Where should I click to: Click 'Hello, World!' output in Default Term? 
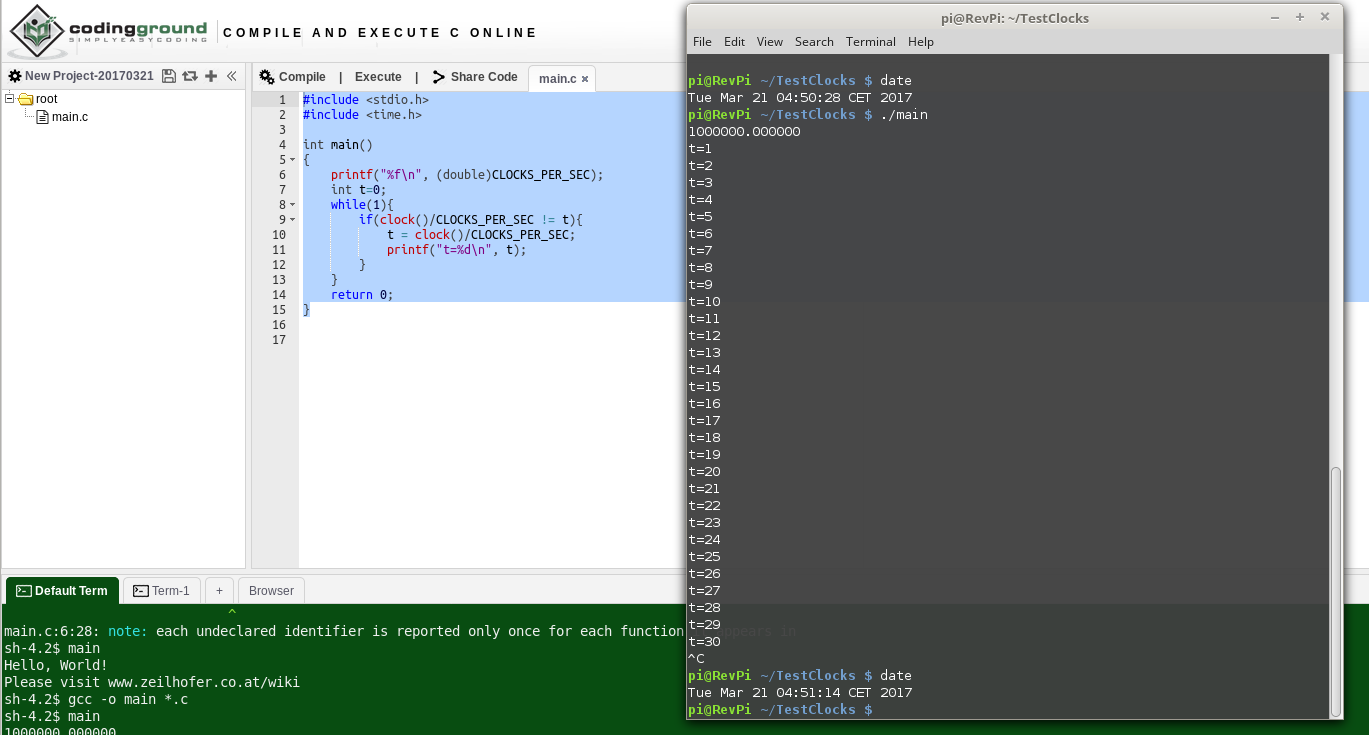click(x=56, y=665)
